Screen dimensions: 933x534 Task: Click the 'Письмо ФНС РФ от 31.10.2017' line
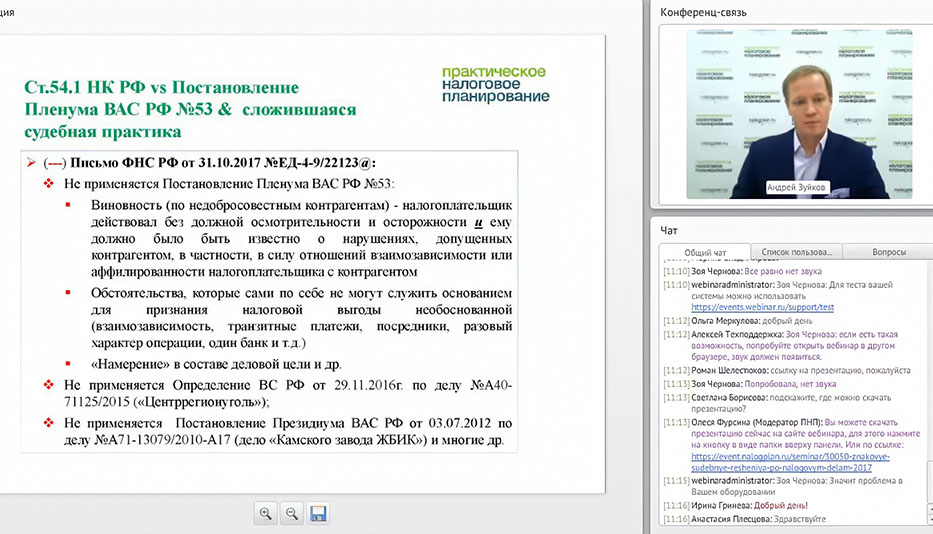209,163
